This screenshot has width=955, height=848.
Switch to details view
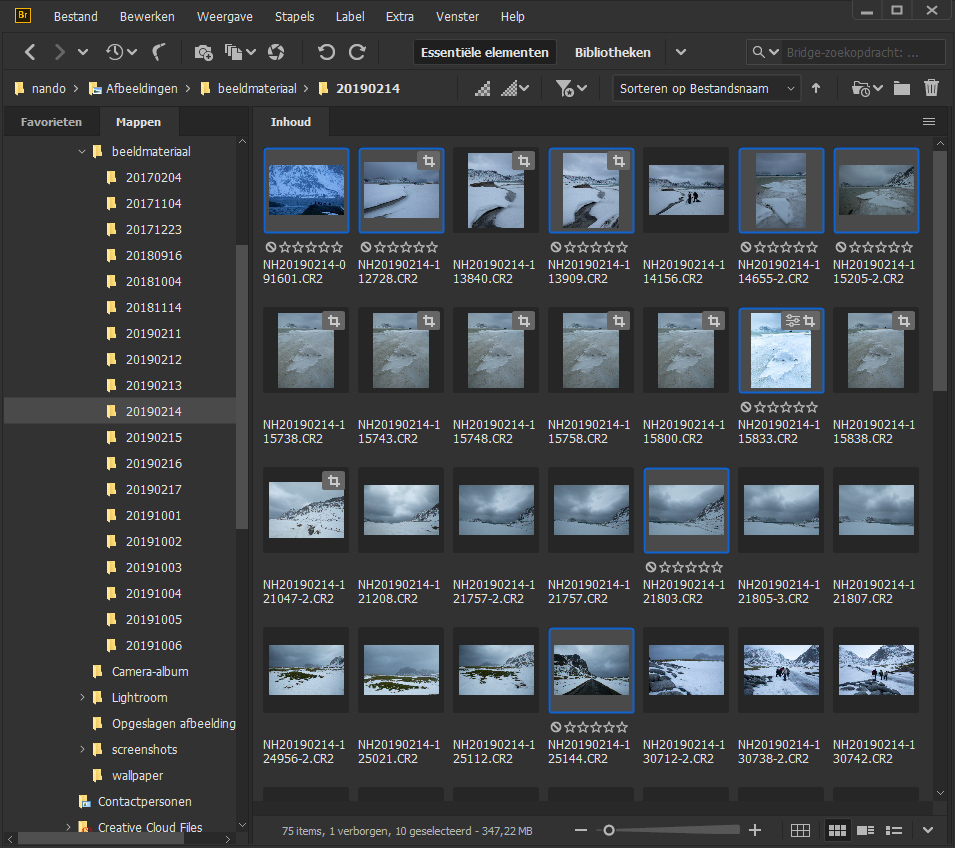pyautogui.click(x=865, y=830)
